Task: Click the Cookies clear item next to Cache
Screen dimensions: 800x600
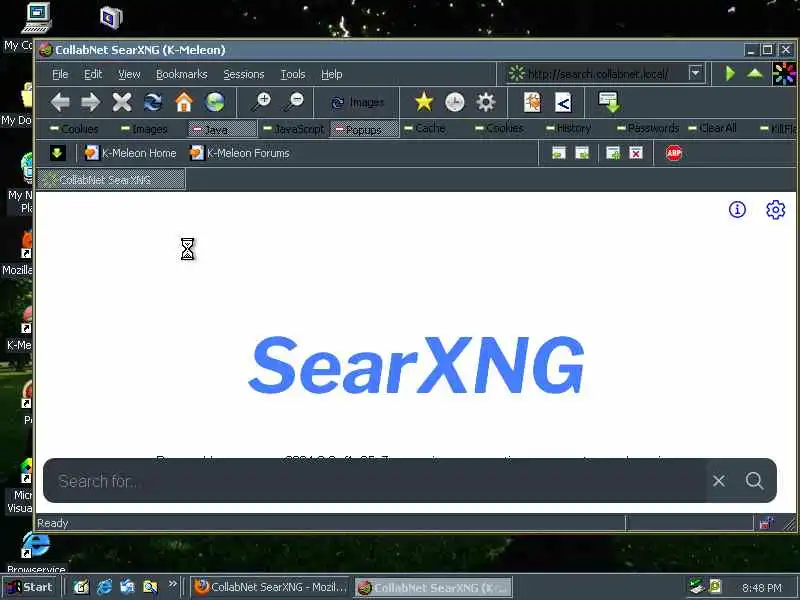Action: 499,128
